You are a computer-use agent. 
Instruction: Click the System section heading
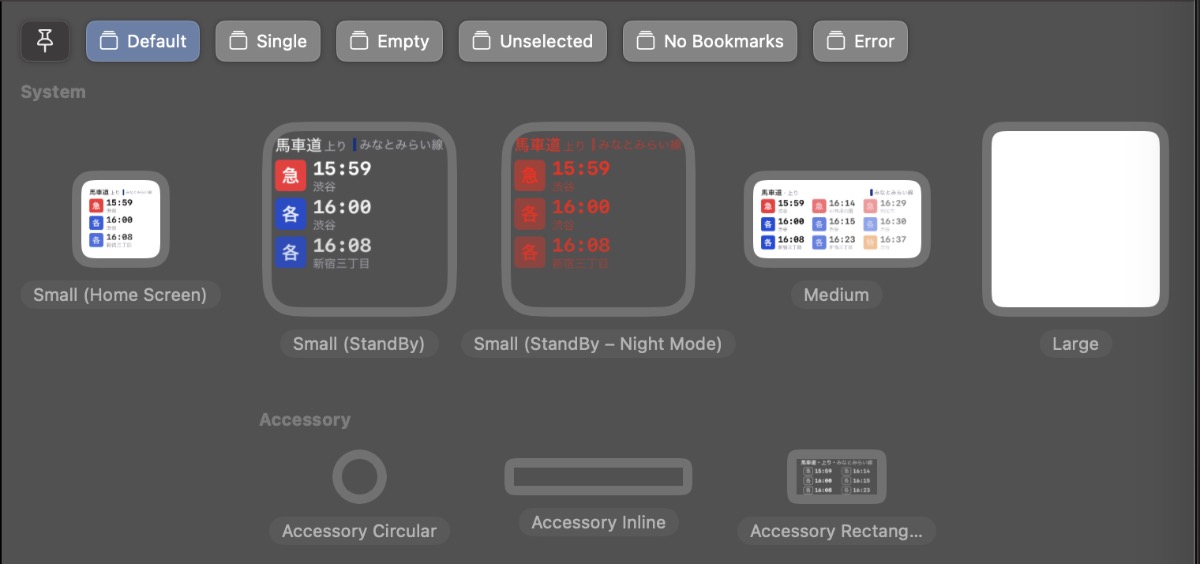pos(53,92)
